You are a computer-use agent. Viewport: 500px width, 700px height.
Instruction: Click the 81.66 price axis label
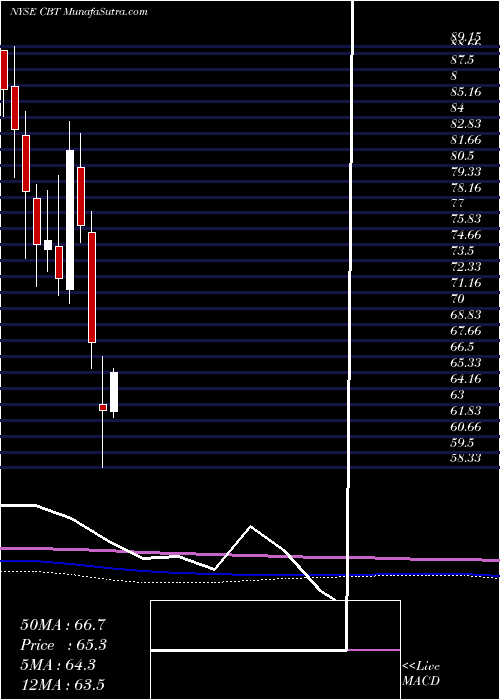(466, 140)
